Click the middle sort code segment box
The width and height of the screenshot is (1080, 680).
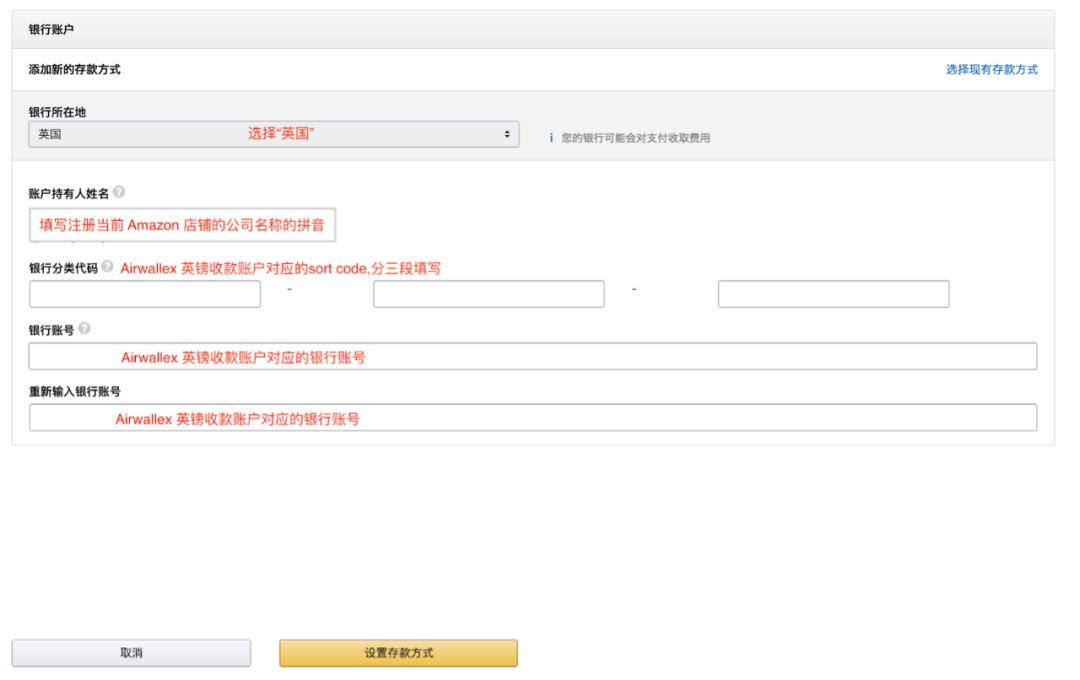(x=488, y=293)
